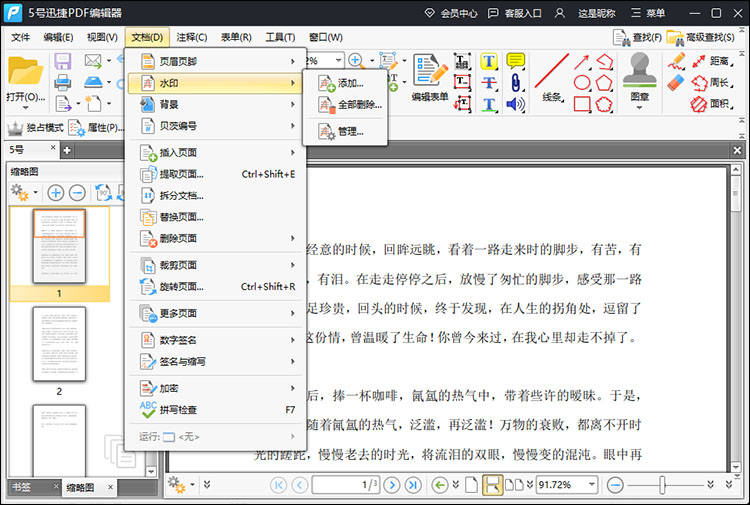Select the sticky note comment tool
Image resolution: width=750 pixels, height=505 pixels.
coord(516,61)
